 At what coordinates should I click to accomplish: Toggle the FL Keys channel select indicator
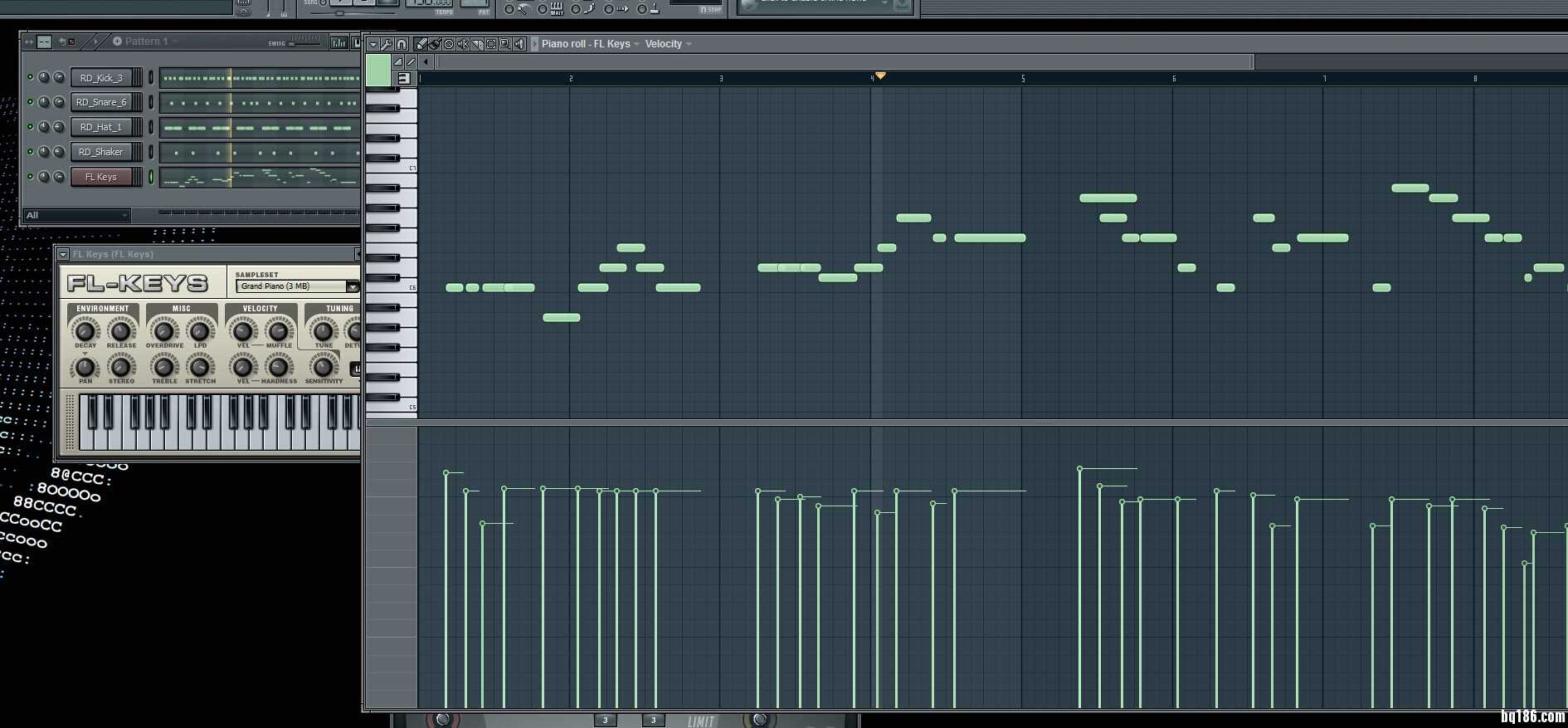(x=151, y=177)
